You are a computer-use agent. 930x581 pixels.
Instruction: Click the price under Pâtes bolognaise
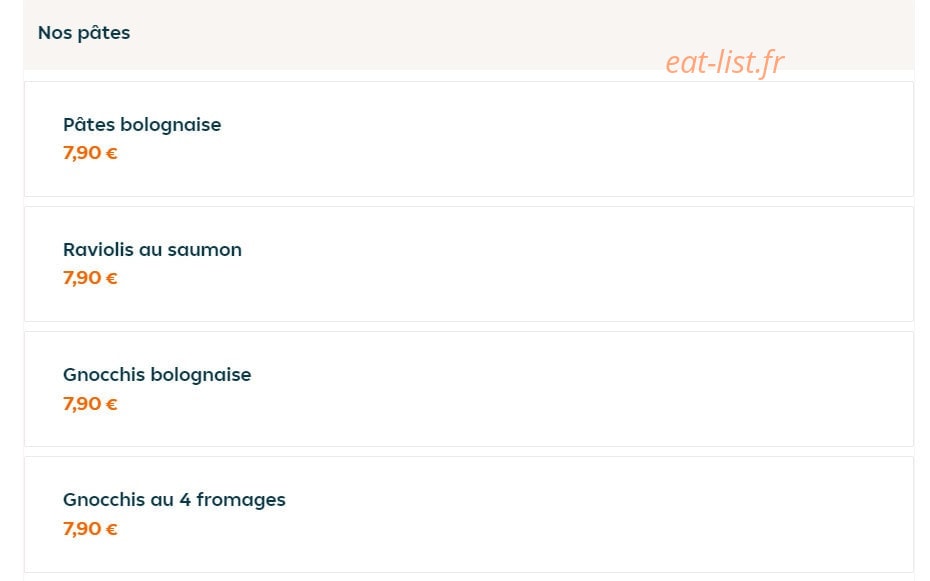tap(90, 153)
